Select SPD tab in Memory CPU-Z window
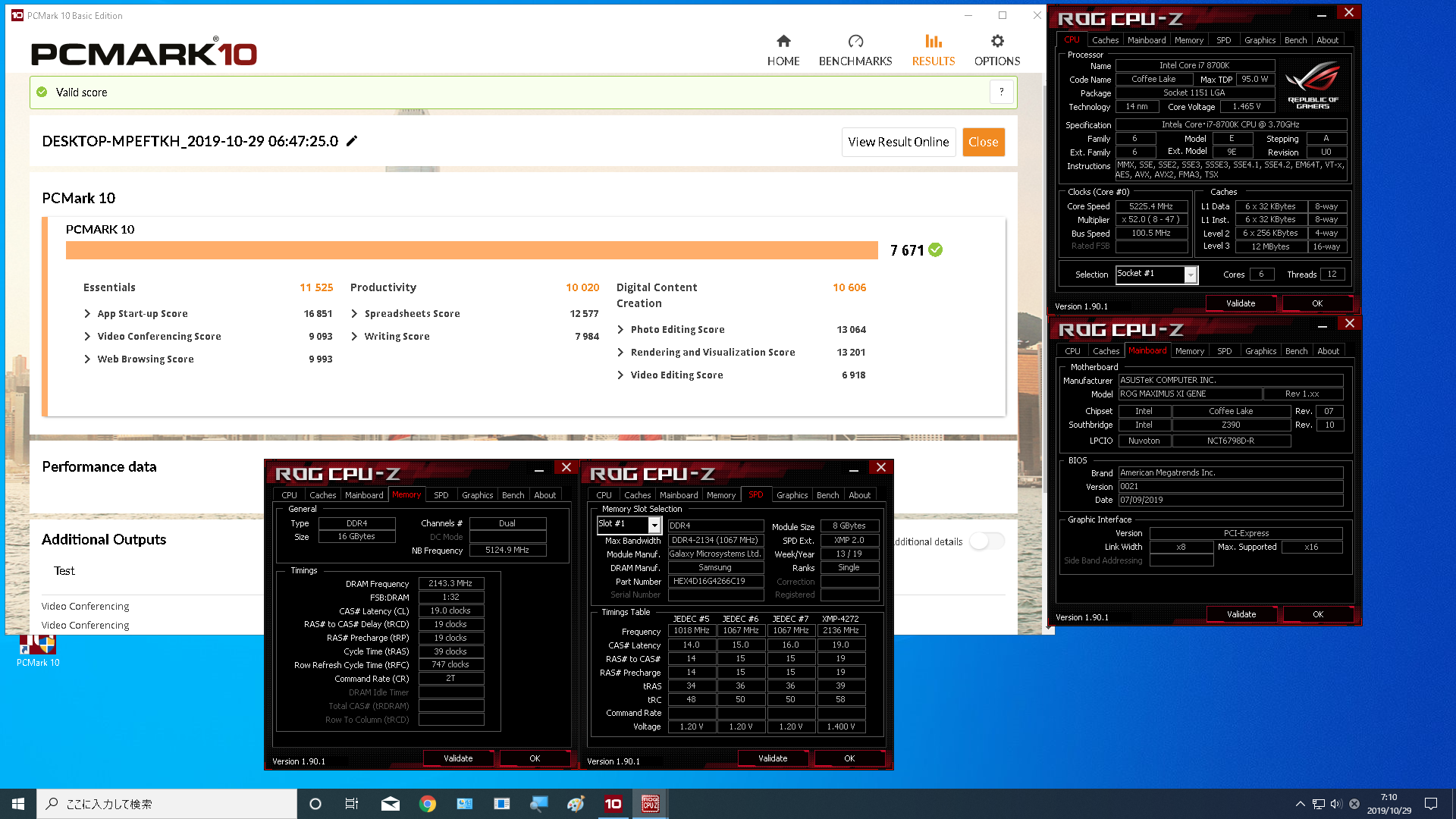1456x819 pixels. [x=441, y=495]
